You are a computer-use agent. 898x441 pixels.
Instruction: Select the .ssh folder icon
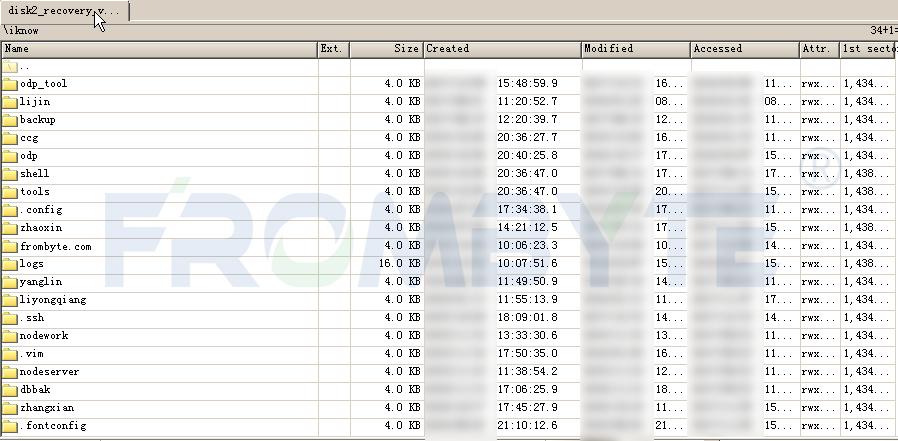tap(10, 318)
